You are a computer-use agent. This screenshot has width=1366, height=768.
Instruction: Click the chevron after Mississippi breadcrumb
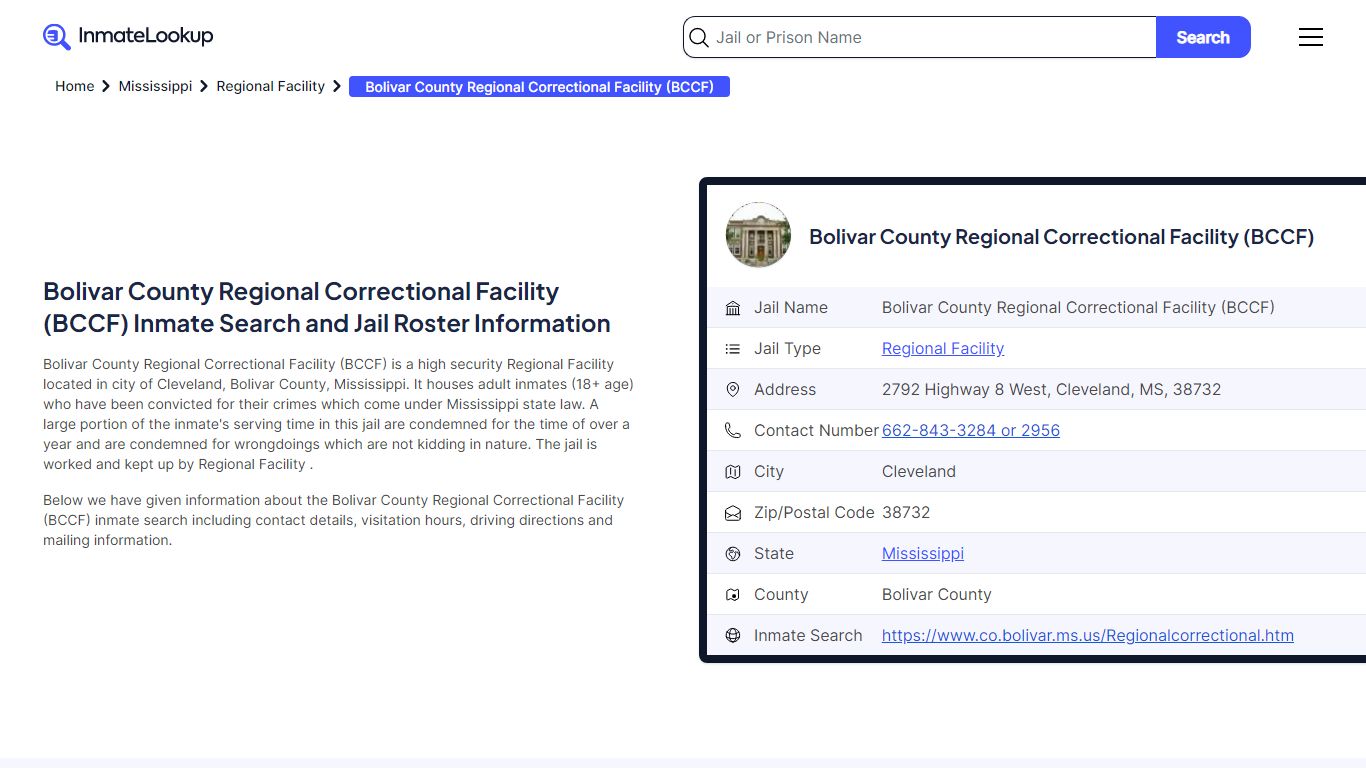204,87
